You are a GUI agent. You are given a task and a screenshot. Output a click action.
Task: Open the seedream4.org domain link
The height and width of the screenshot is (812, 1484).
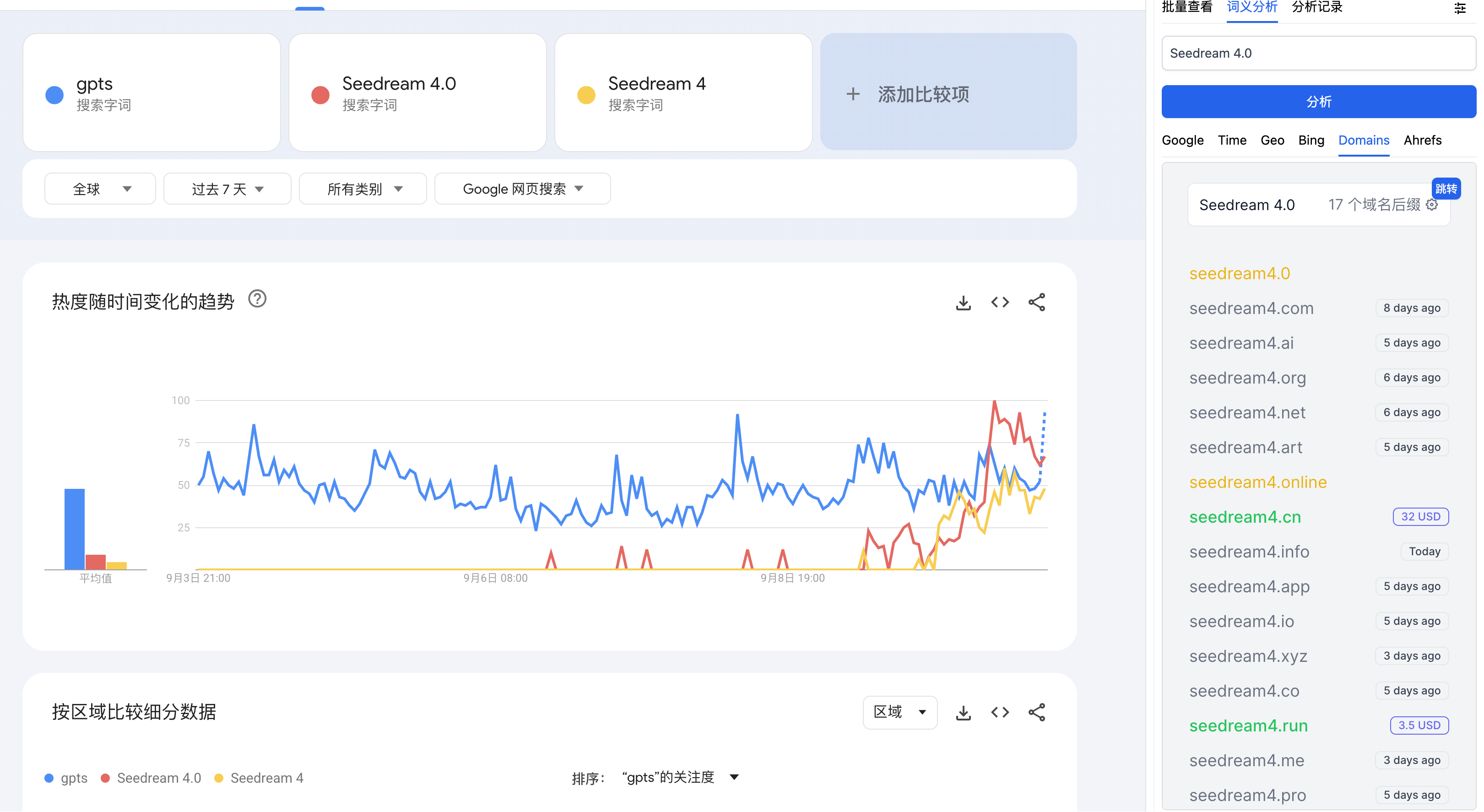pyautogui.click(x=1248, y=378)
